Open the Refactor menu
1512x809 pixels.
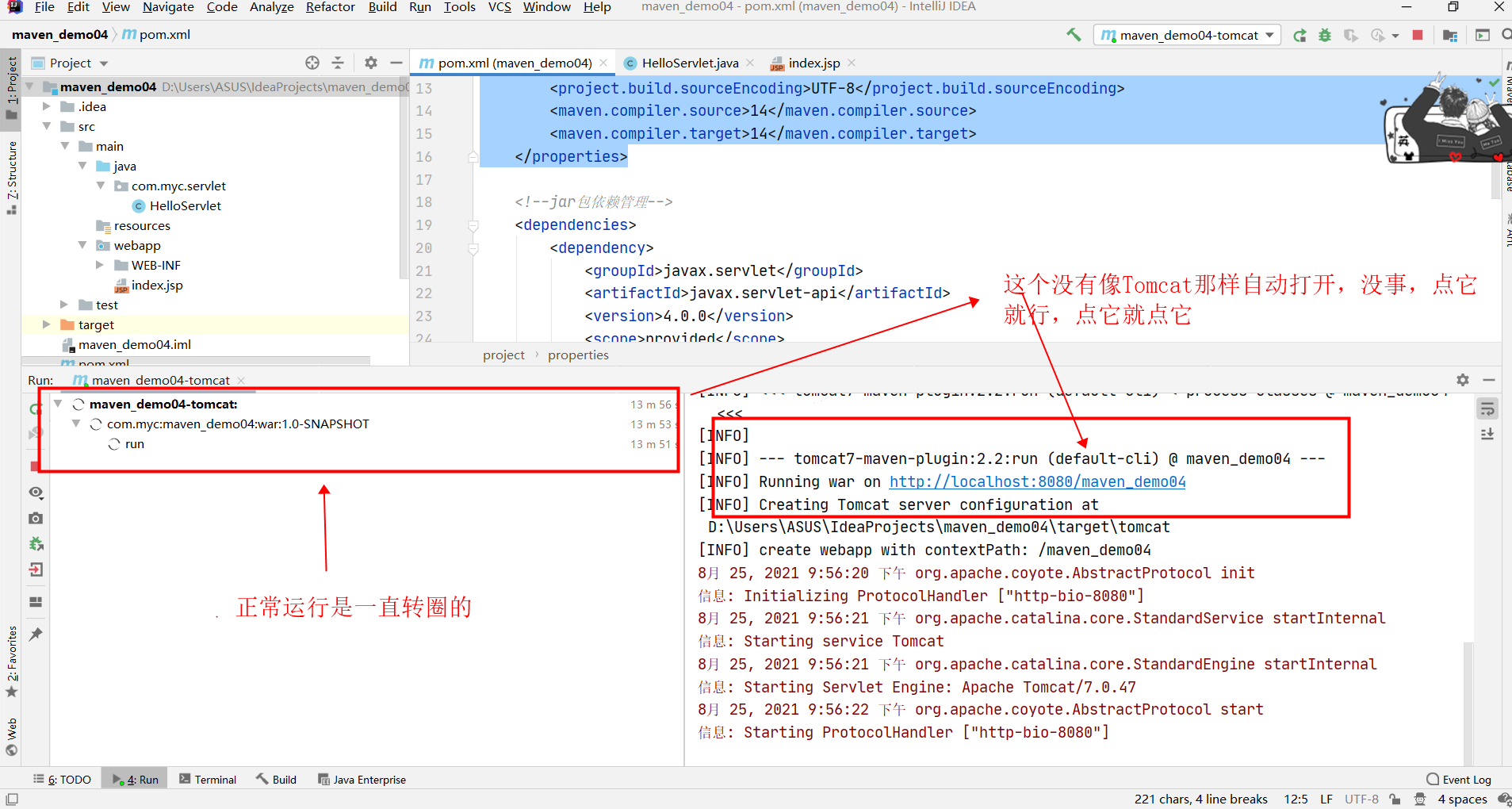330,7
